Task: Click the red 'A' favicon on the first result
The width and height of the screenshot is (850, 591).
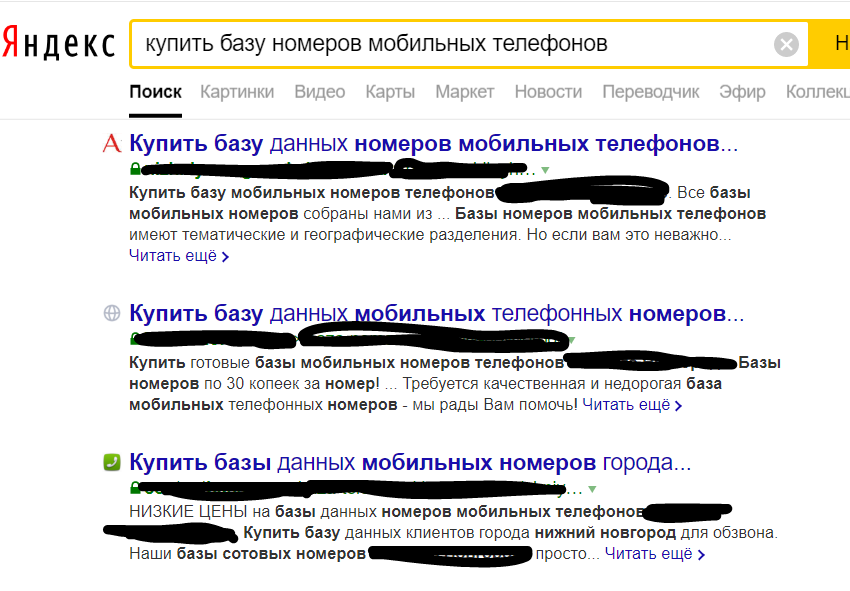Action: [110, 143]
